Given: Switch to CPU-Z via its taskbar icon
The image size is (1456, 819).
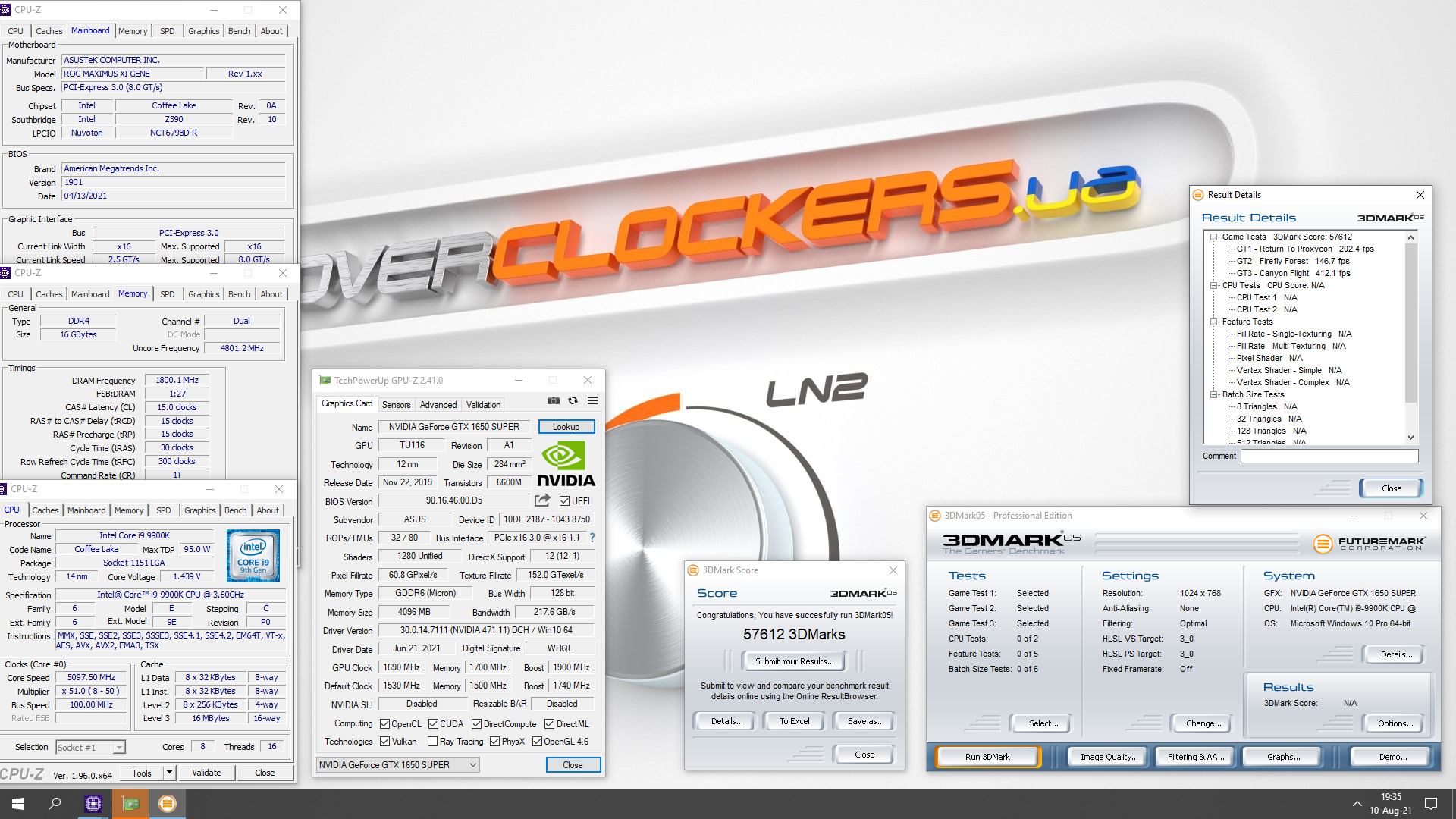Looking at the screenshot, I should tap(93, 804).
